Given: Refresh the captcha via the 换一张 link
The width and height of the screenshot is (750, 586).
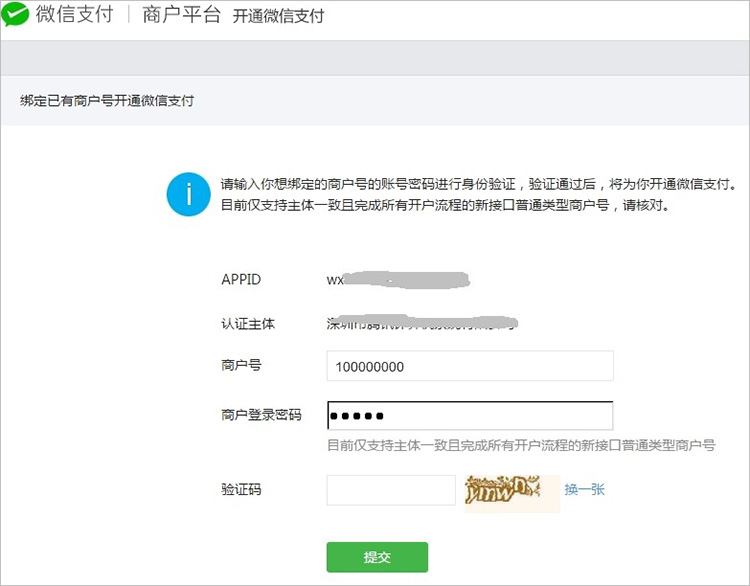Looking at the screenshot, I should click(585, 490).
